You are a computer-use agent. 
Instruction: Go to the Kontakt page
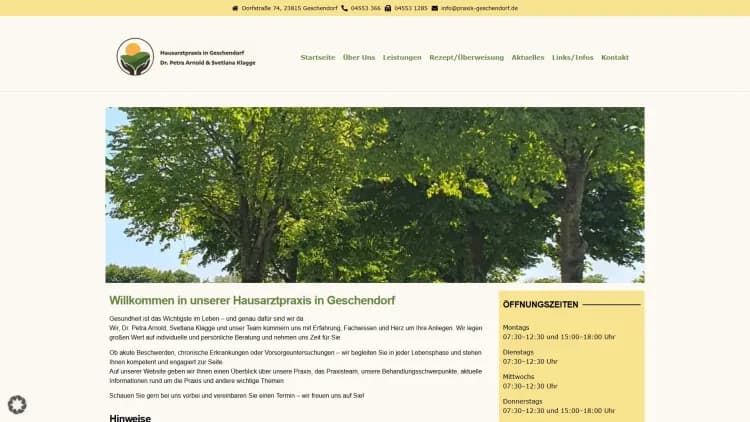coord(615,57)
